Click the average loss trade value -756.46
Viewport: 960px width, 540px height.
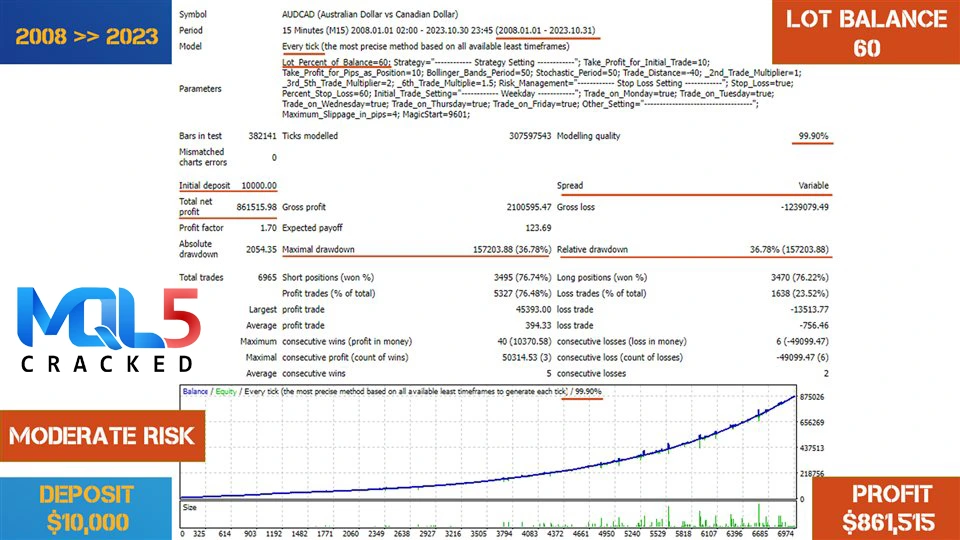(x=814, y=325)
